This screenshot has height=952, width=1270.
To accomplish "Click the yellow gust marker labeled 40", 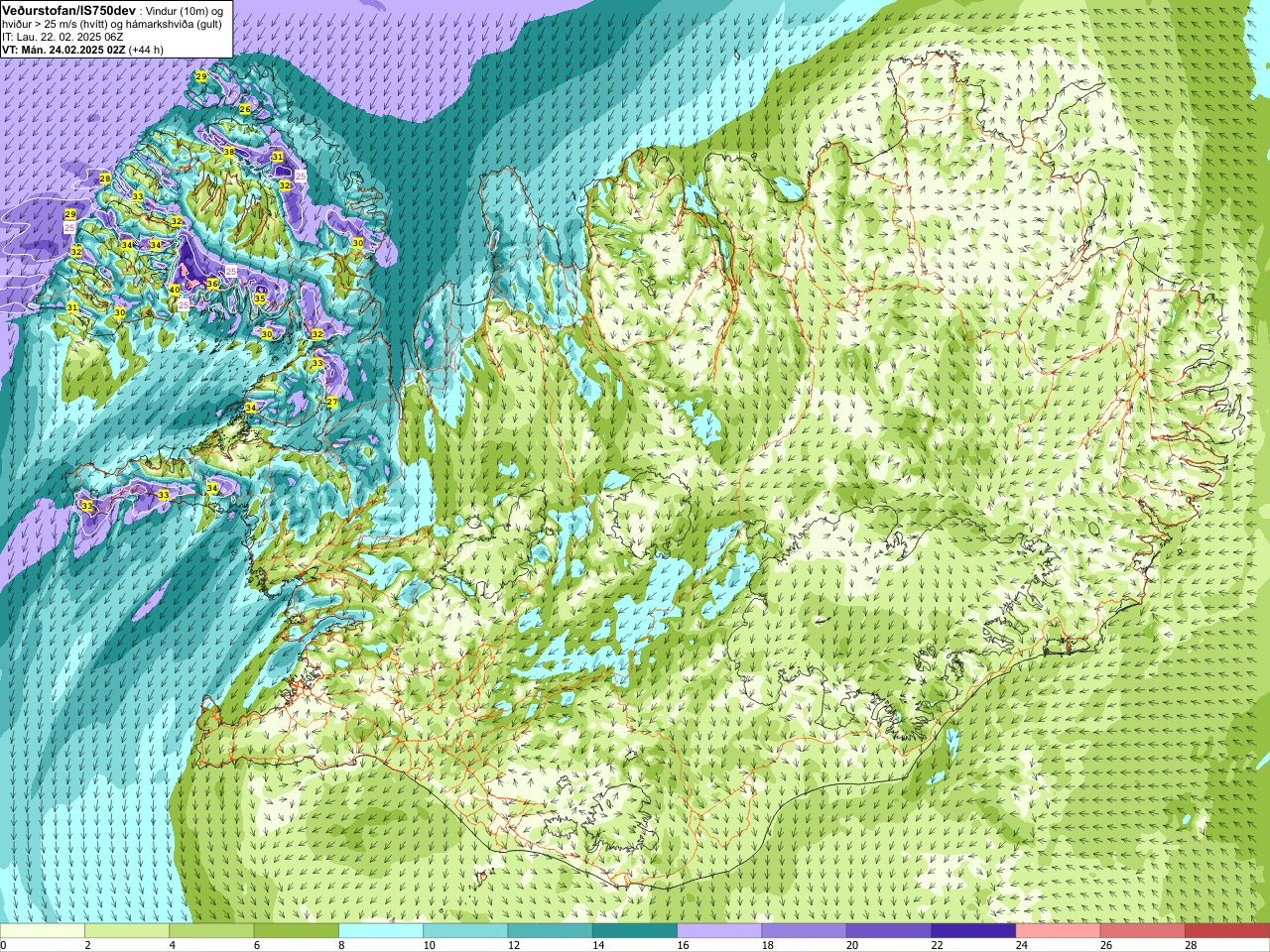I will [x=175, y=290].
